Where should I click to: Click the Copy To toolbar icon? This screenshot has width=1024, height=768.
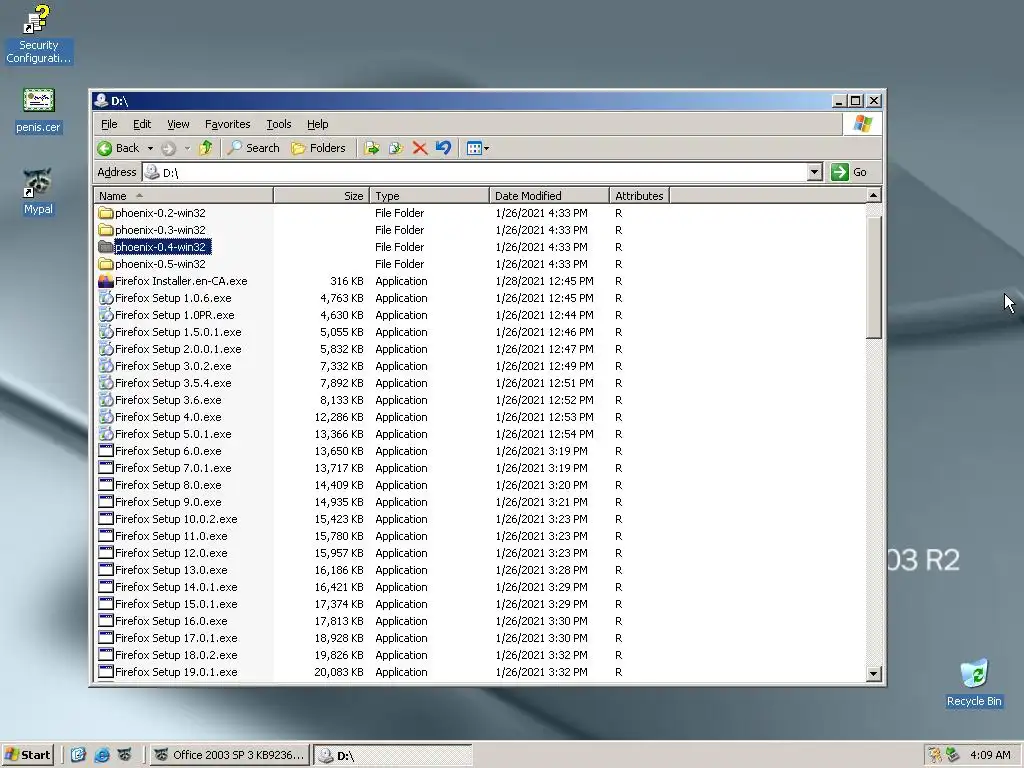pos(396,148)
